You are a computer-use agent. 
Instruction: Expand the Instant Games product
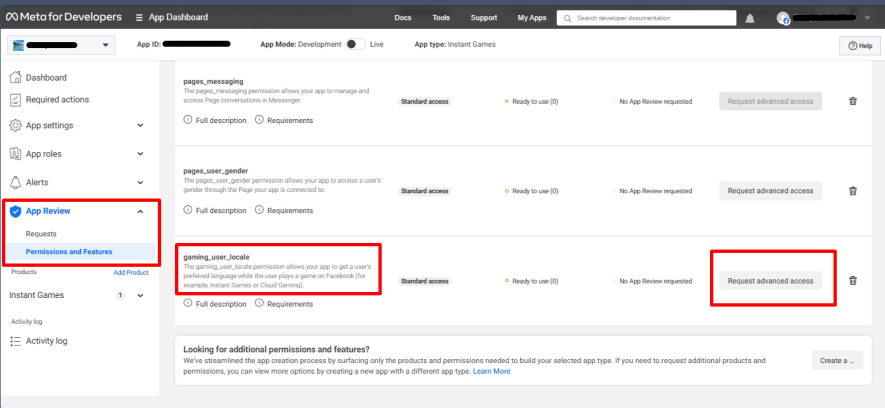(141, 295)
